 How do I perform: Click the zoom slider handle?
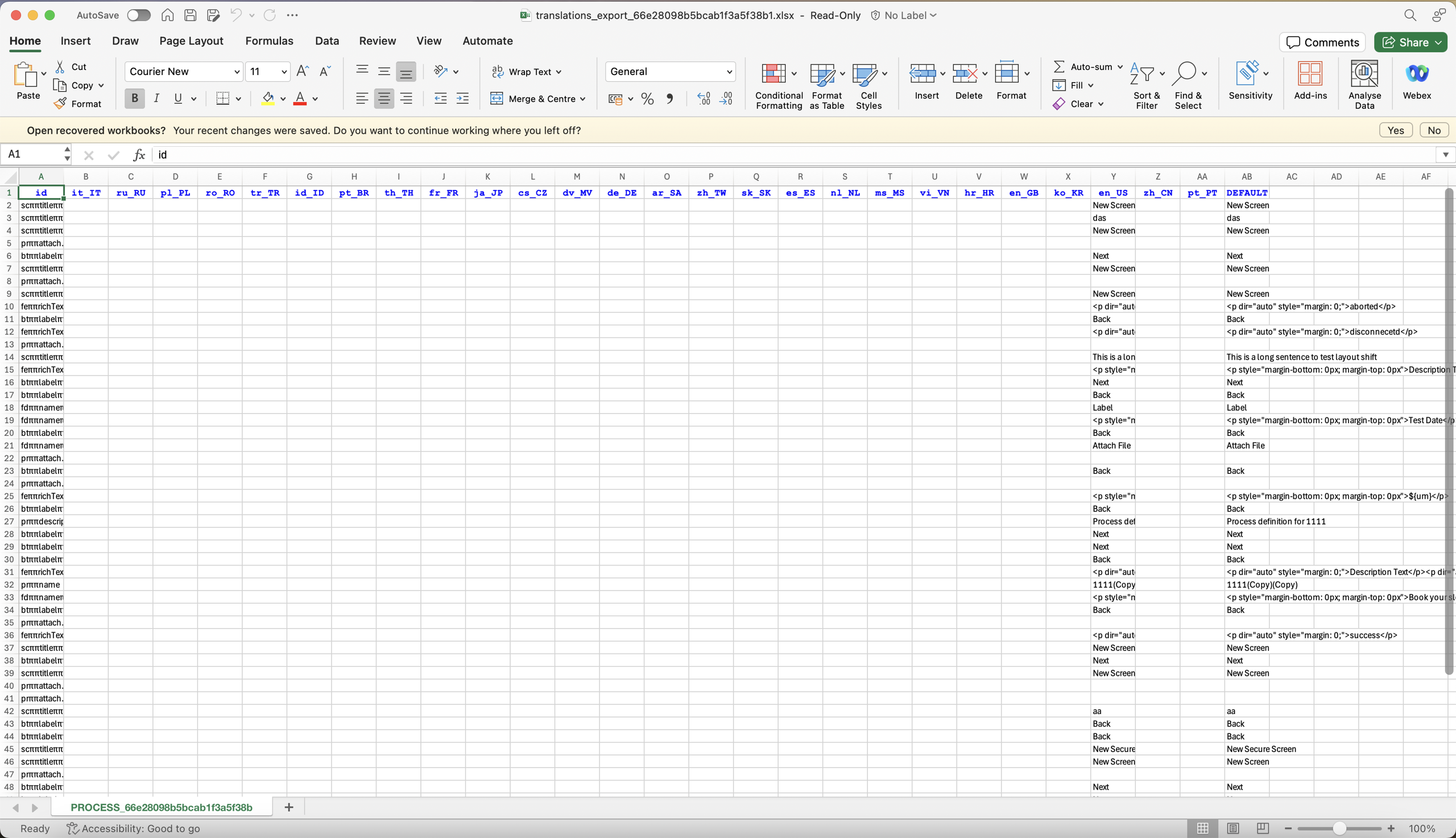point(1340,828)
